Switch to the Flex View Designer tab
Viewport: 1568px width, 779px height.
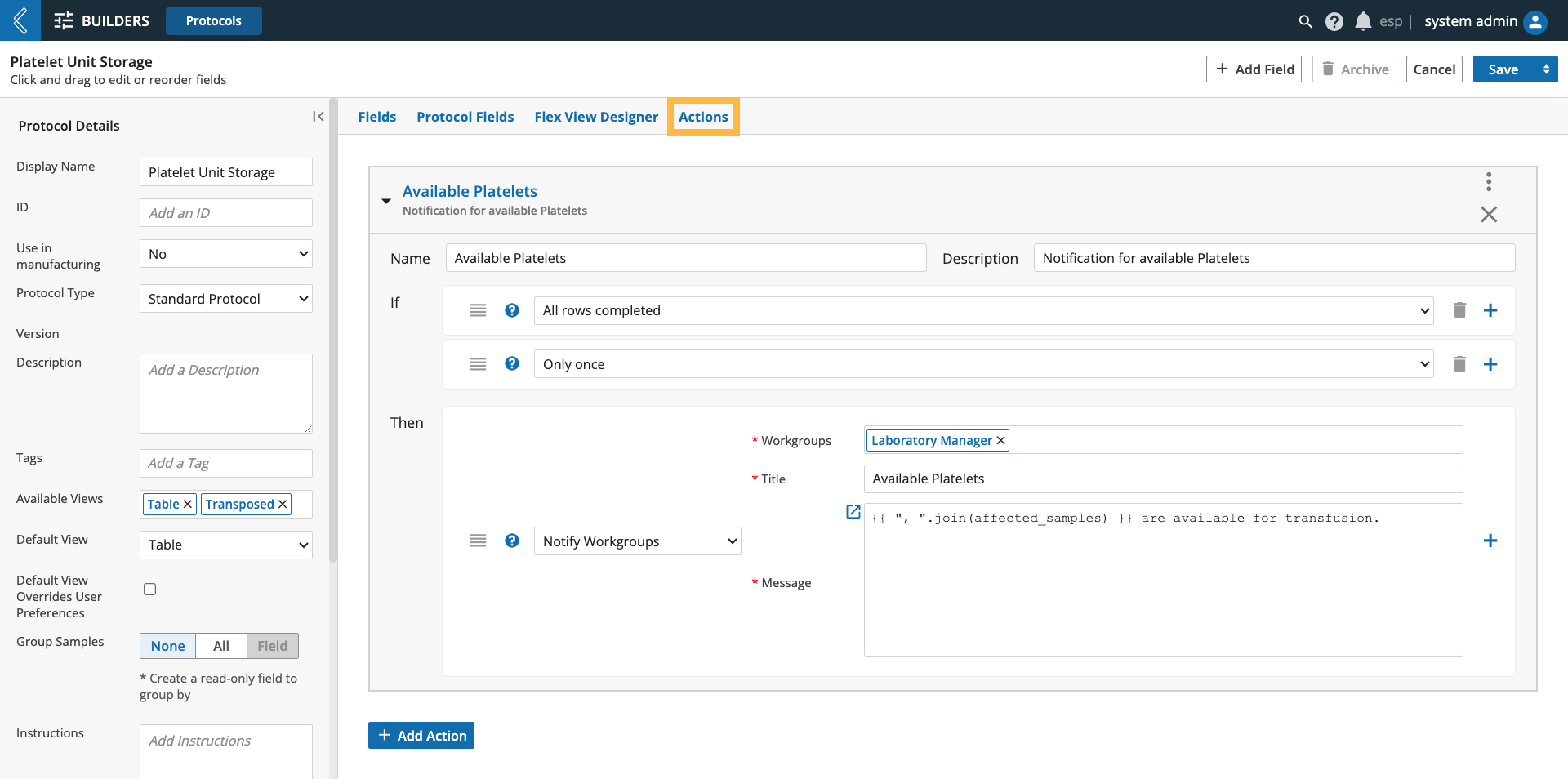click(x=596, y=117)
